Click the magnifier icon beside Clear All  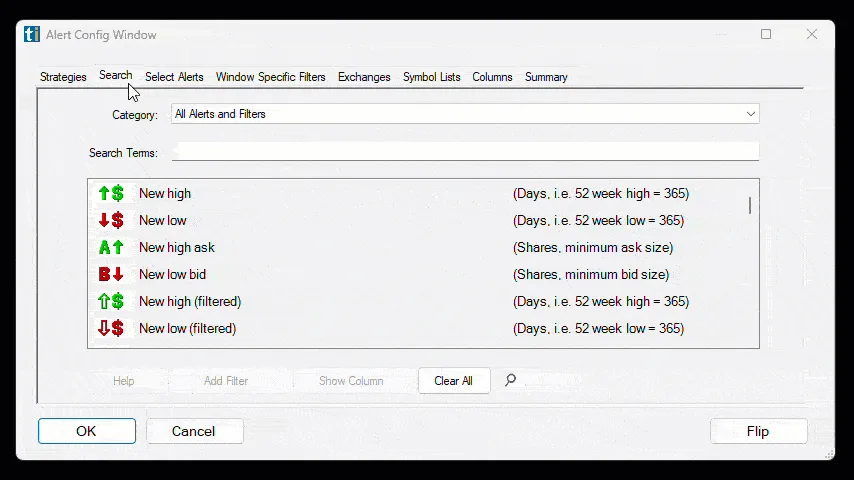pyautogui.click(x=510, y=380)
